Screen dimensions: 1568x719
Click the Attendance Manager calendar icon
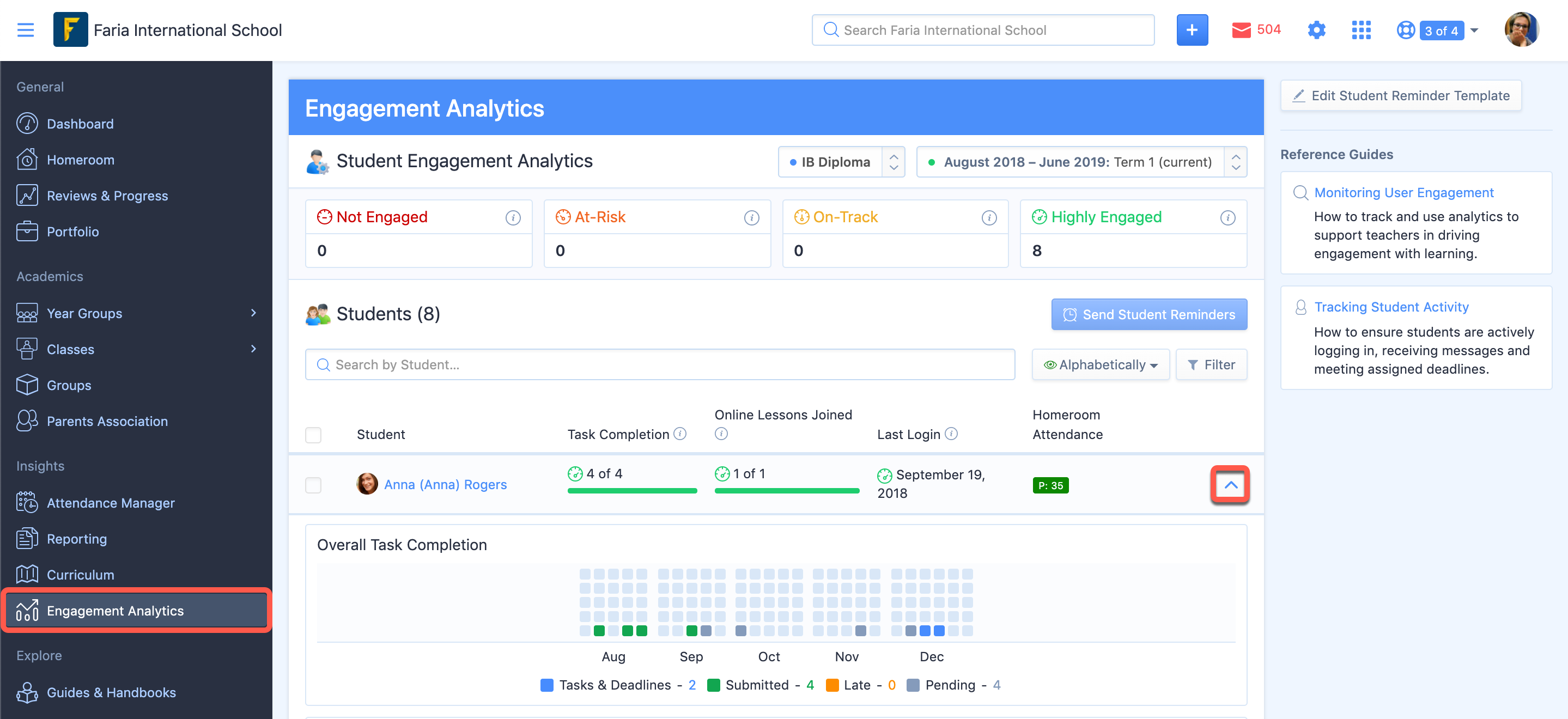[x=27, y=502]
